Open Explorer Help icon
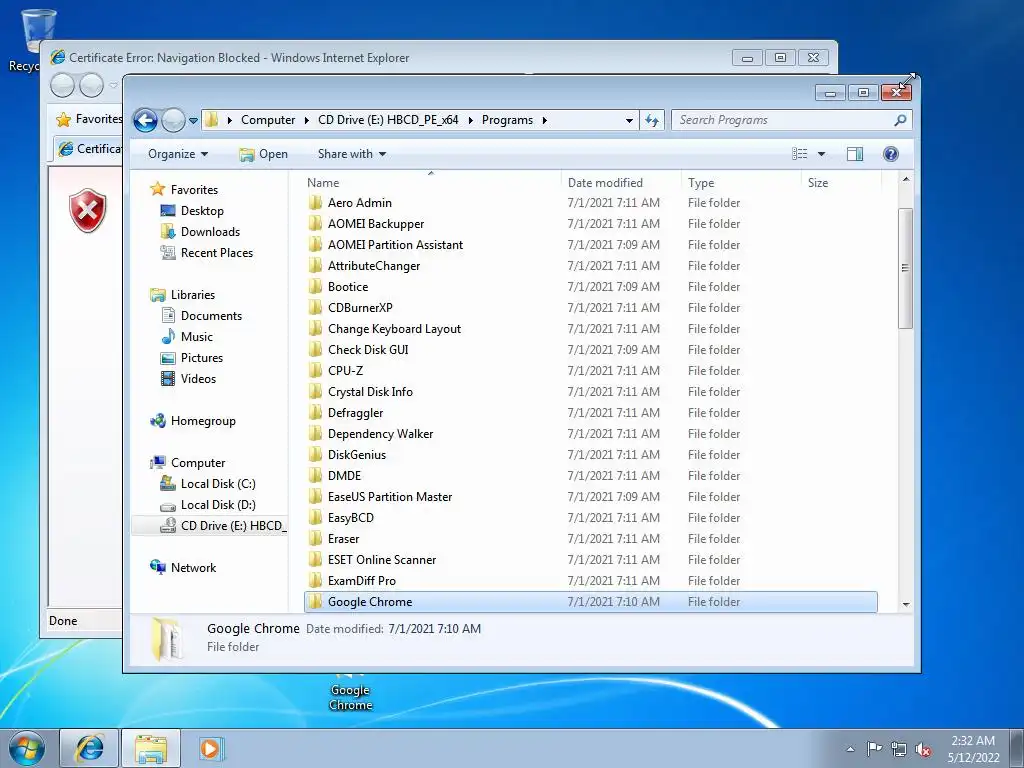Screen dimensions: 1024x768 [890, 154]
